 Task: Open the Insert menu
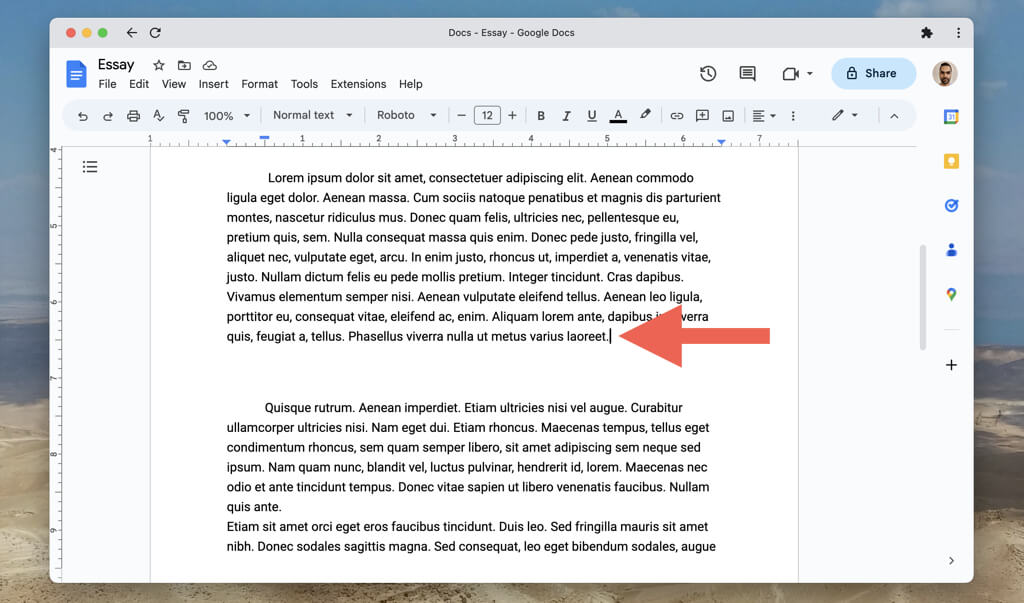click(x=213, y=84)
